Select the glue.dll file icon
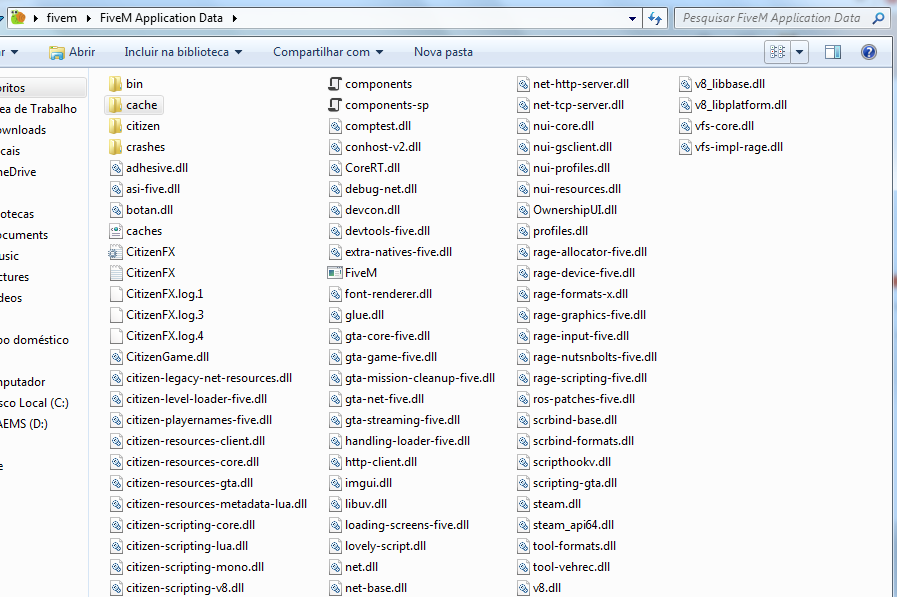Viewport: 897px width, 597px height. coord(335,315)
